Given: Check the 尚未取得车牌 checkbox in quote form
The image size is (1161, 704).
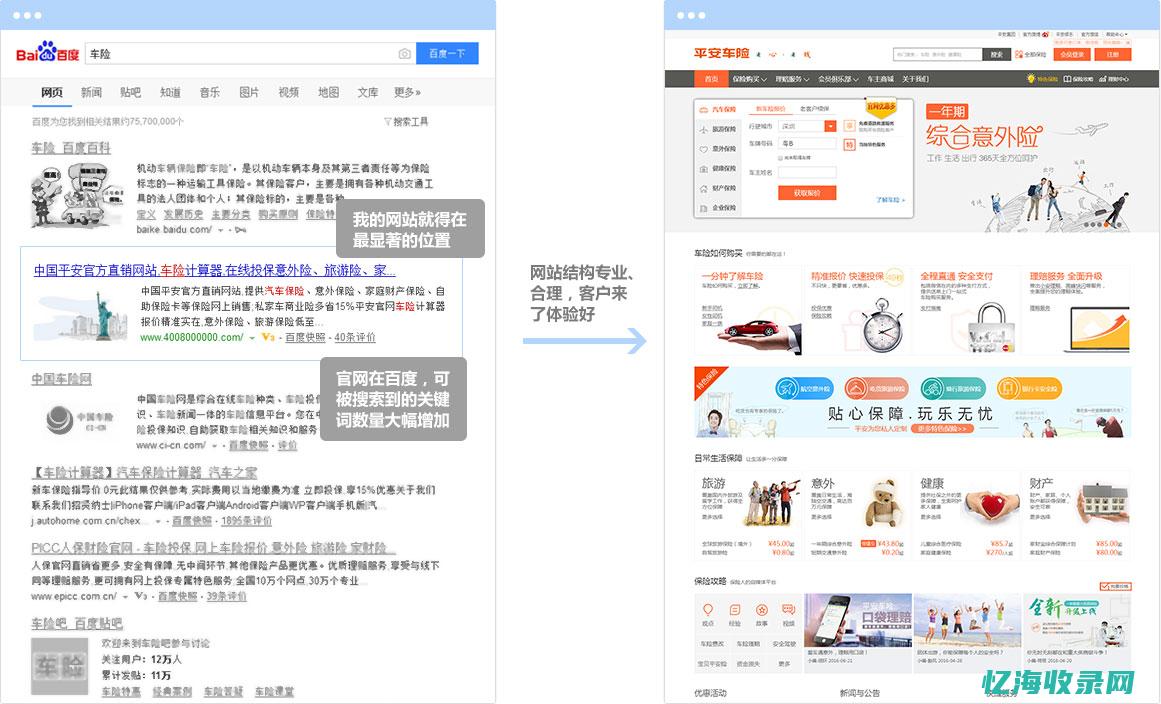Looking at the screenshot, I should point(780,158).
